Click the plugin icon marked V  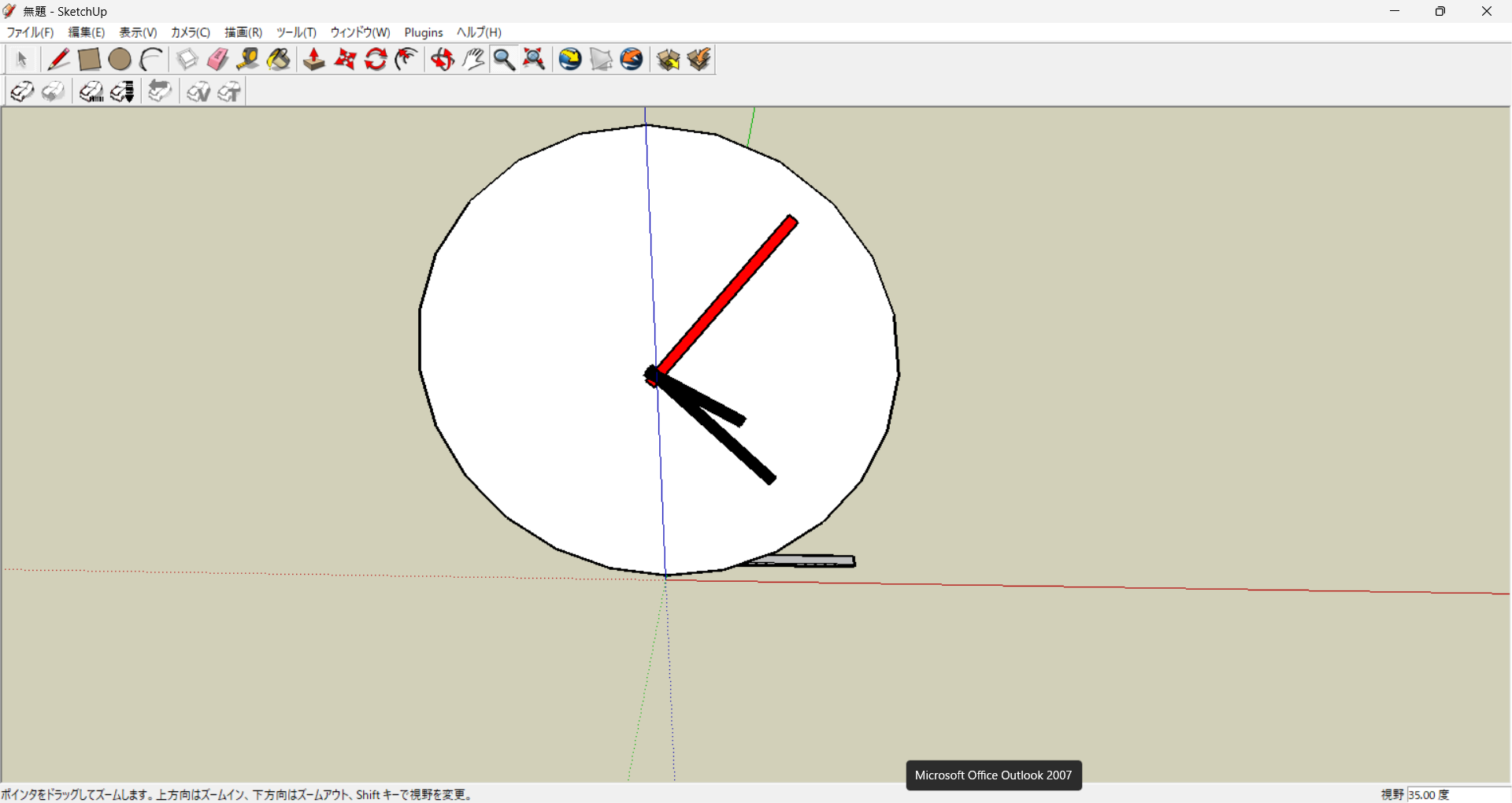tap(198, 92)
